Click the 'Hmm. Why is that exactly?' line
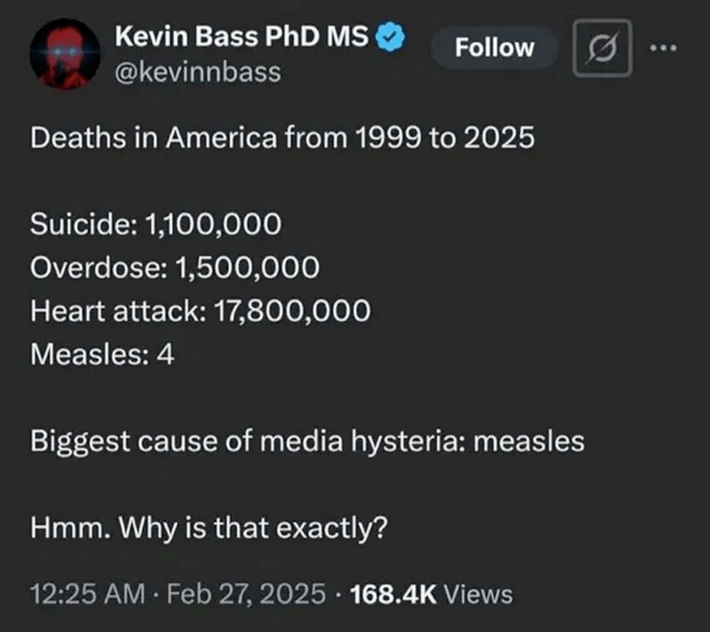The height and width of the screenshot is (632, 710). pos(209,527)
